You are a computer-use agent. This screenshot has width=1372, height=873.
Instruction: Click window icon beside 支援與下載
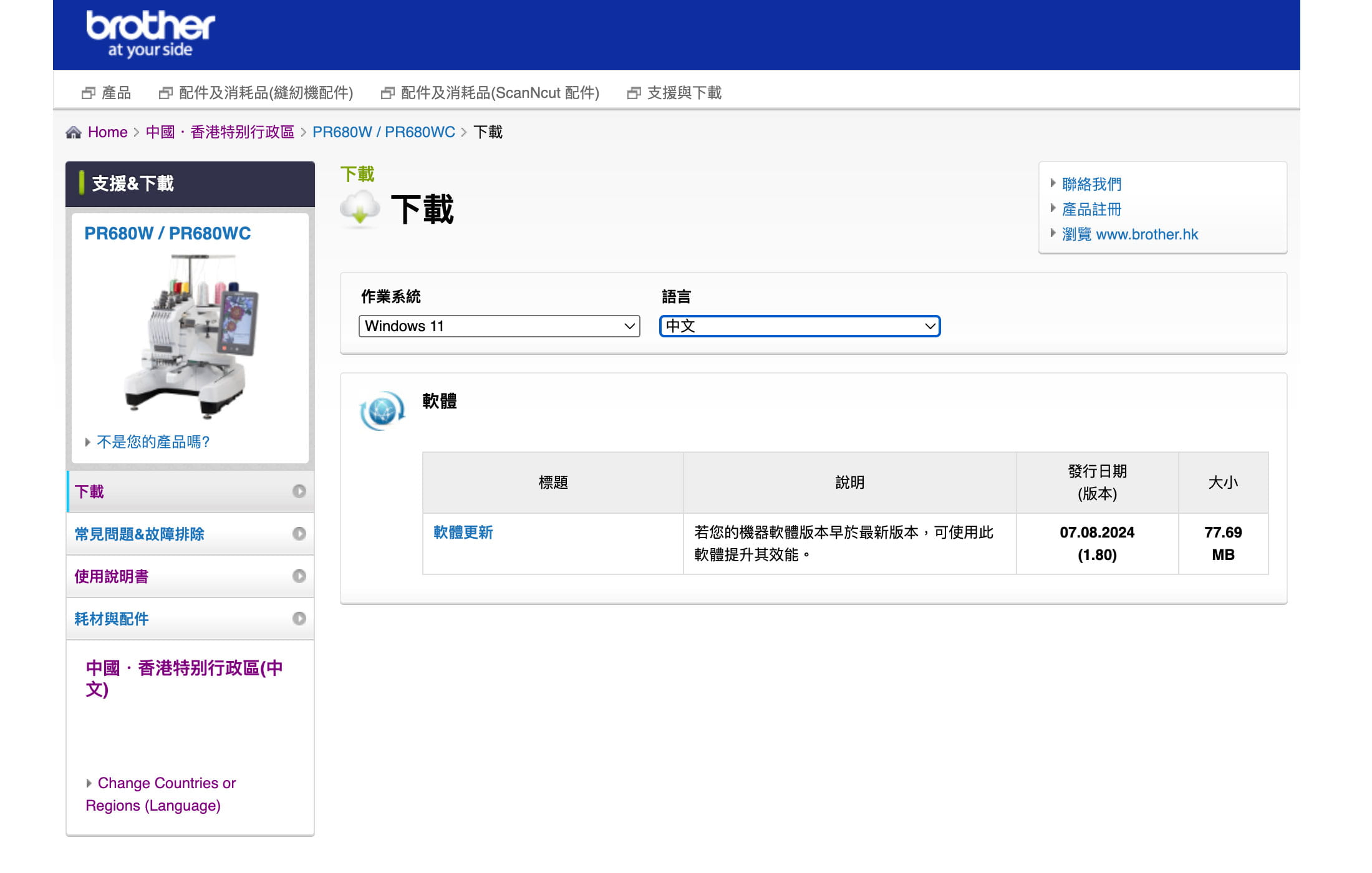(634, 93)
